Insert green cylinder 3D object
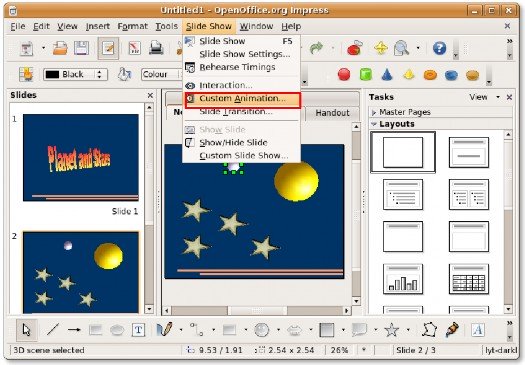 point(366,75)
